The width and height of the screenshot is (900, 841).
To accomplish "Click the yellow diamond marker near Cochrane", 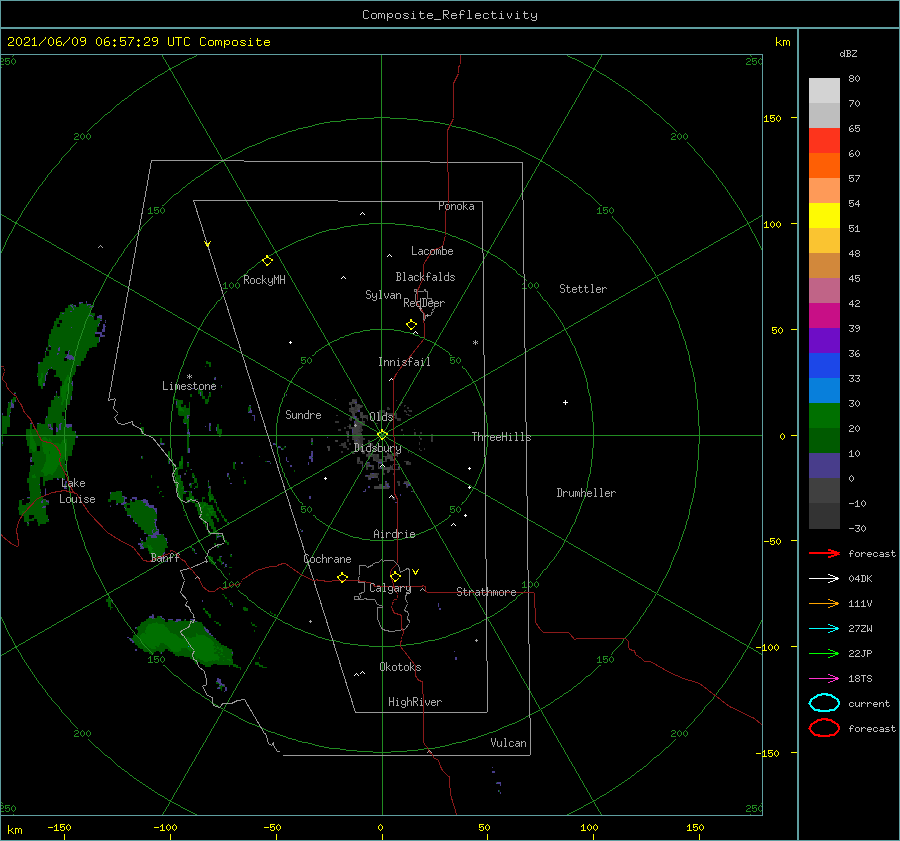I will [343, 578].
